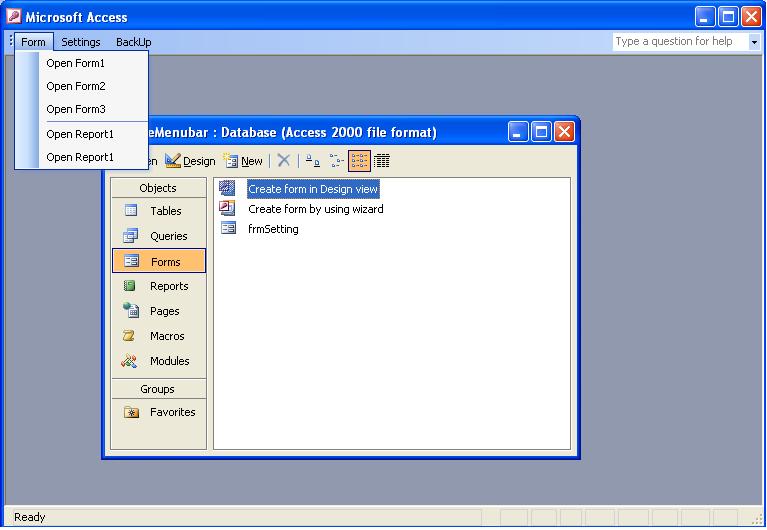Select the Macros label in Objects
The image size is (767, 530).
point(167,336)
